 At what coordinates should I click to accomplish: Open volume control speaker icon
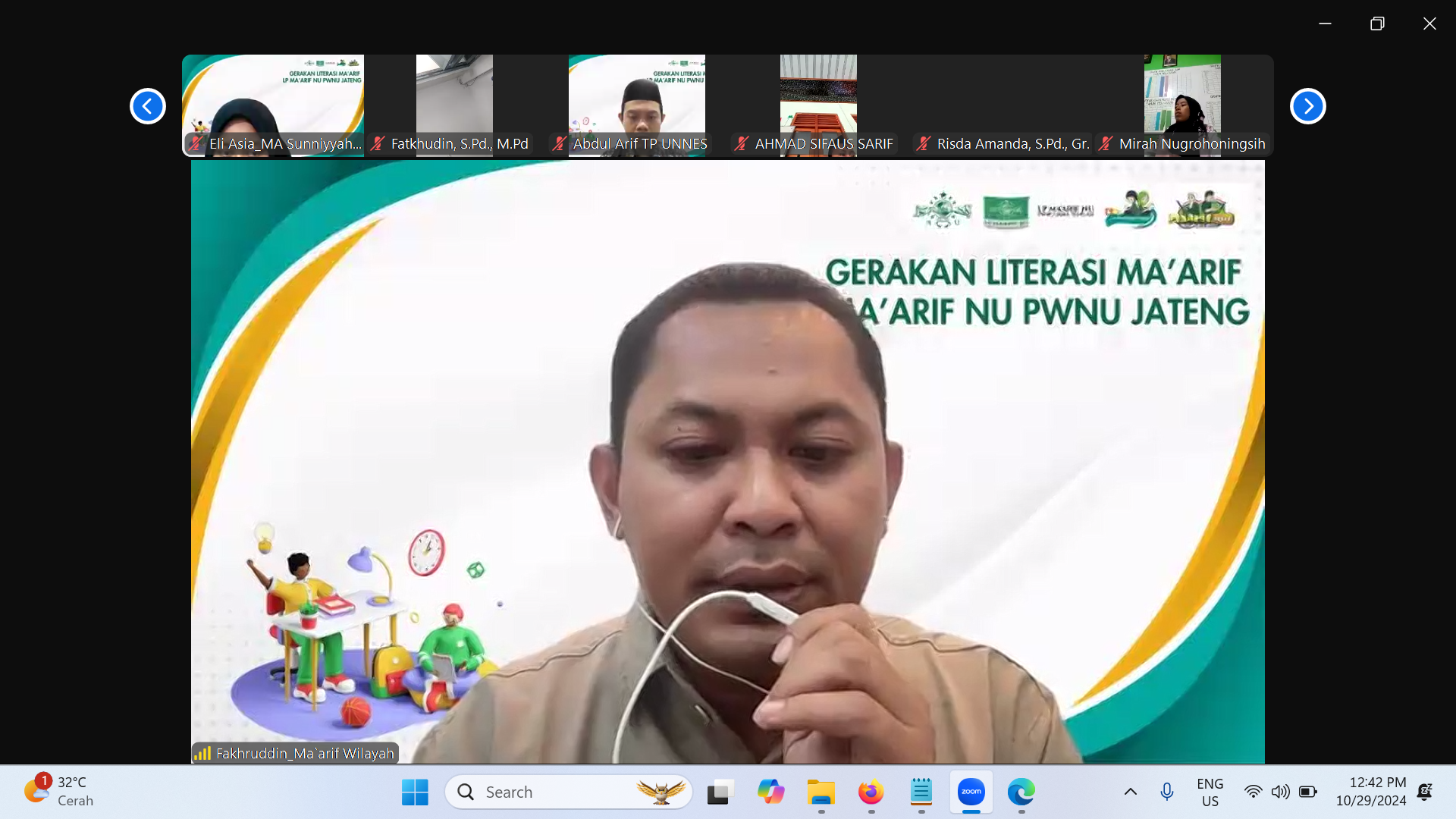tap(1280, 792)
